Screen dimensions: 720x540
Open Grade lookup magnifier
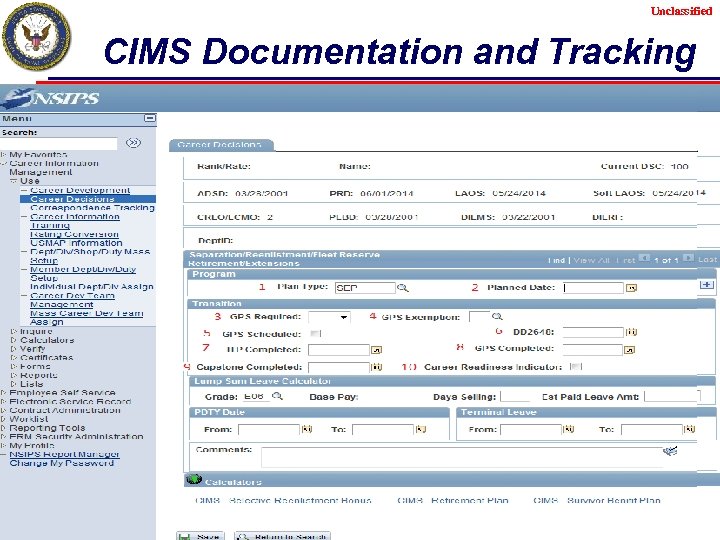click(277, 396)
